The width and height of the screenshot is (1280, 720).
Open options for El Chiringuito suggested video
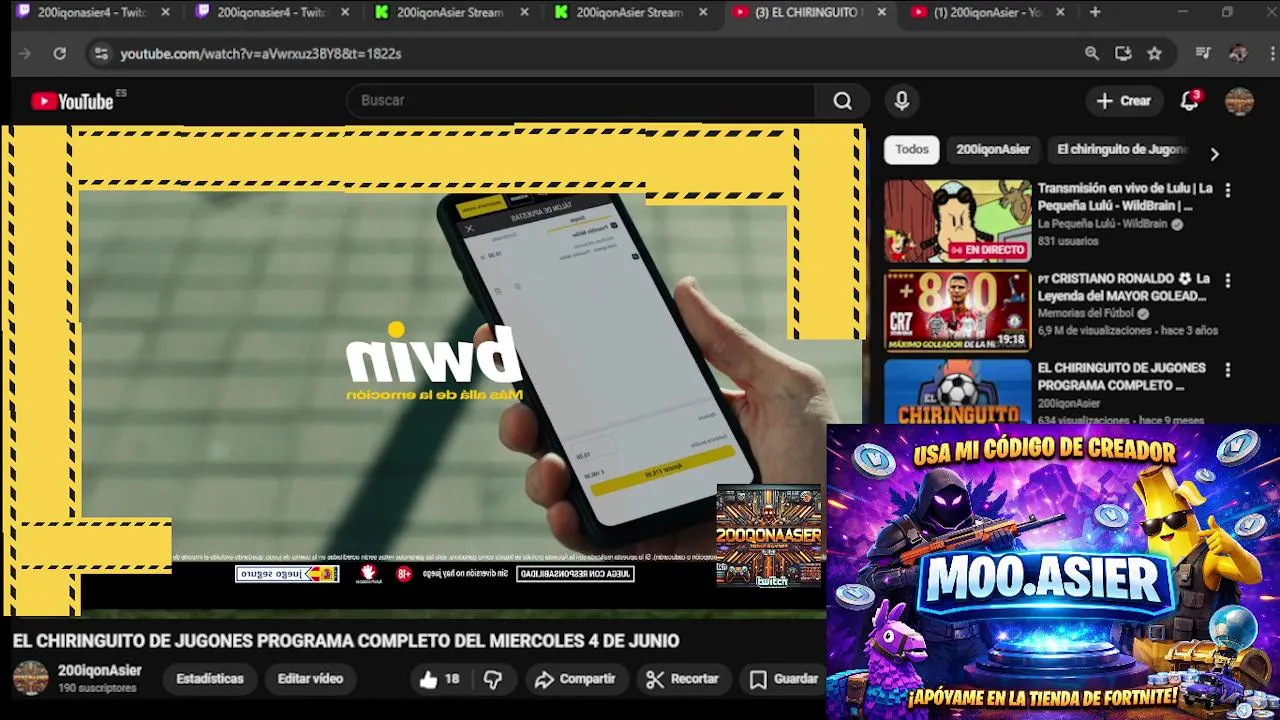tap(1228, 370)
